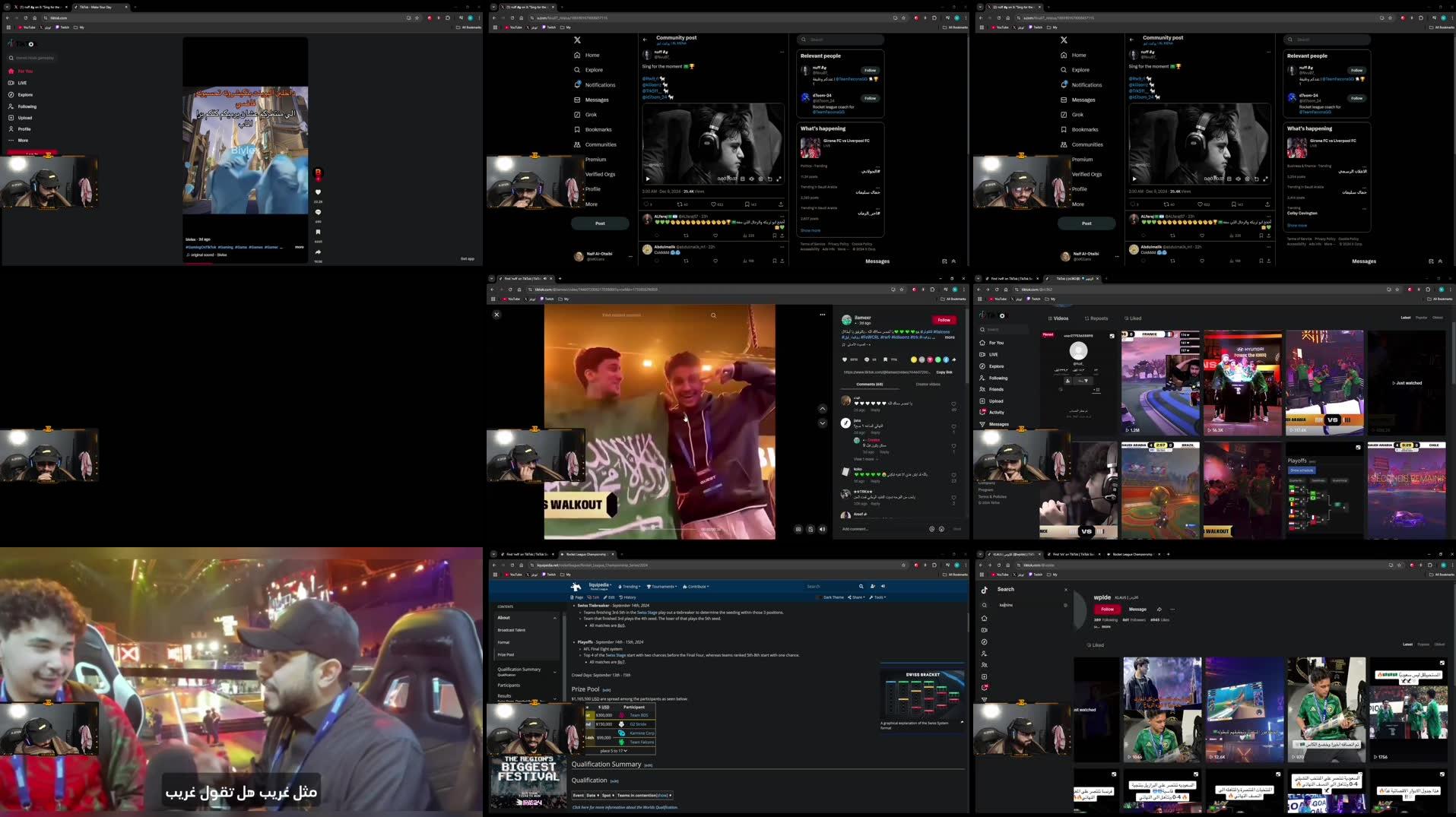The height and width of the screenshot is (817, 1456).
Task: Go to previous video with the up arrow
Action: [822, 409]
